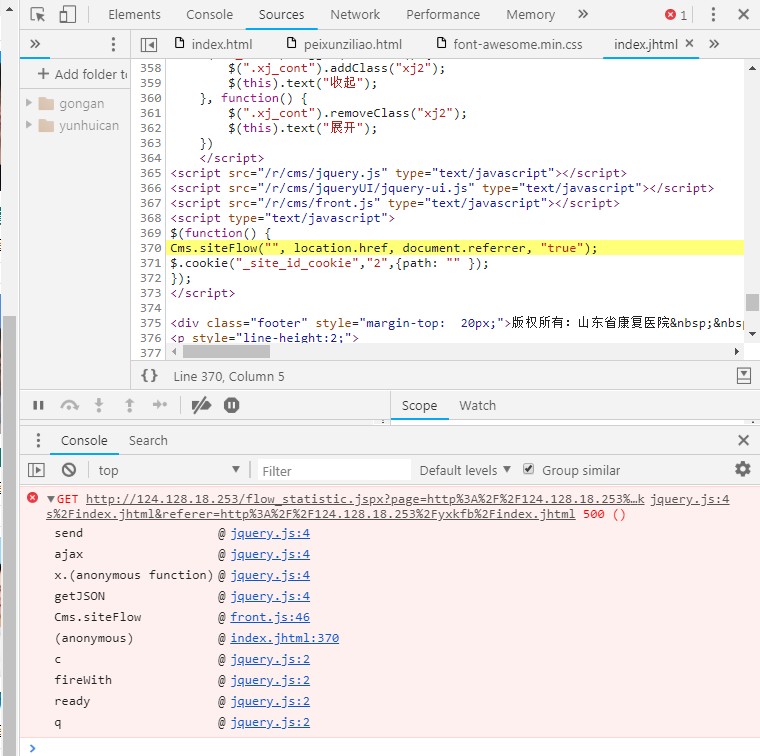Switch to the Network tab
760x756 pixels.
click(355, 15)
